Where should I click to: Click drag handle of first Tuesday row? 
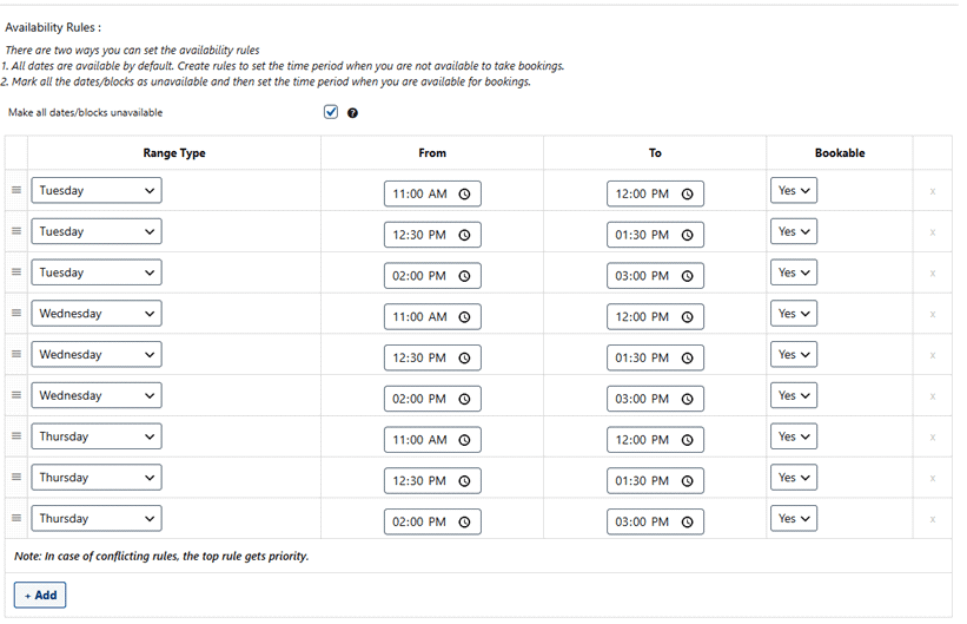(x=16, y=191)
